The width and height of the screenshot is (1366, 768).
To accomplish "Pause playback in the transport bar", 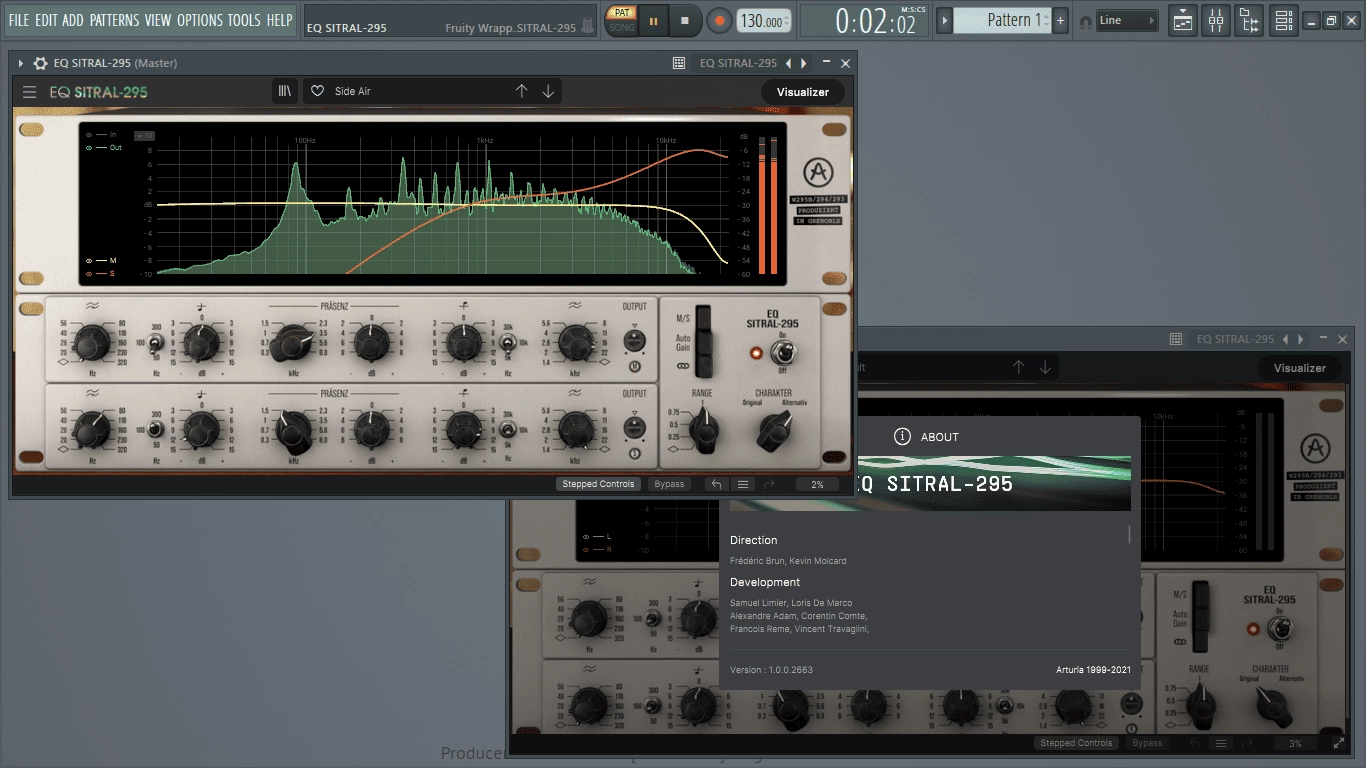I will pyautogui.click(x=653, y=20).
